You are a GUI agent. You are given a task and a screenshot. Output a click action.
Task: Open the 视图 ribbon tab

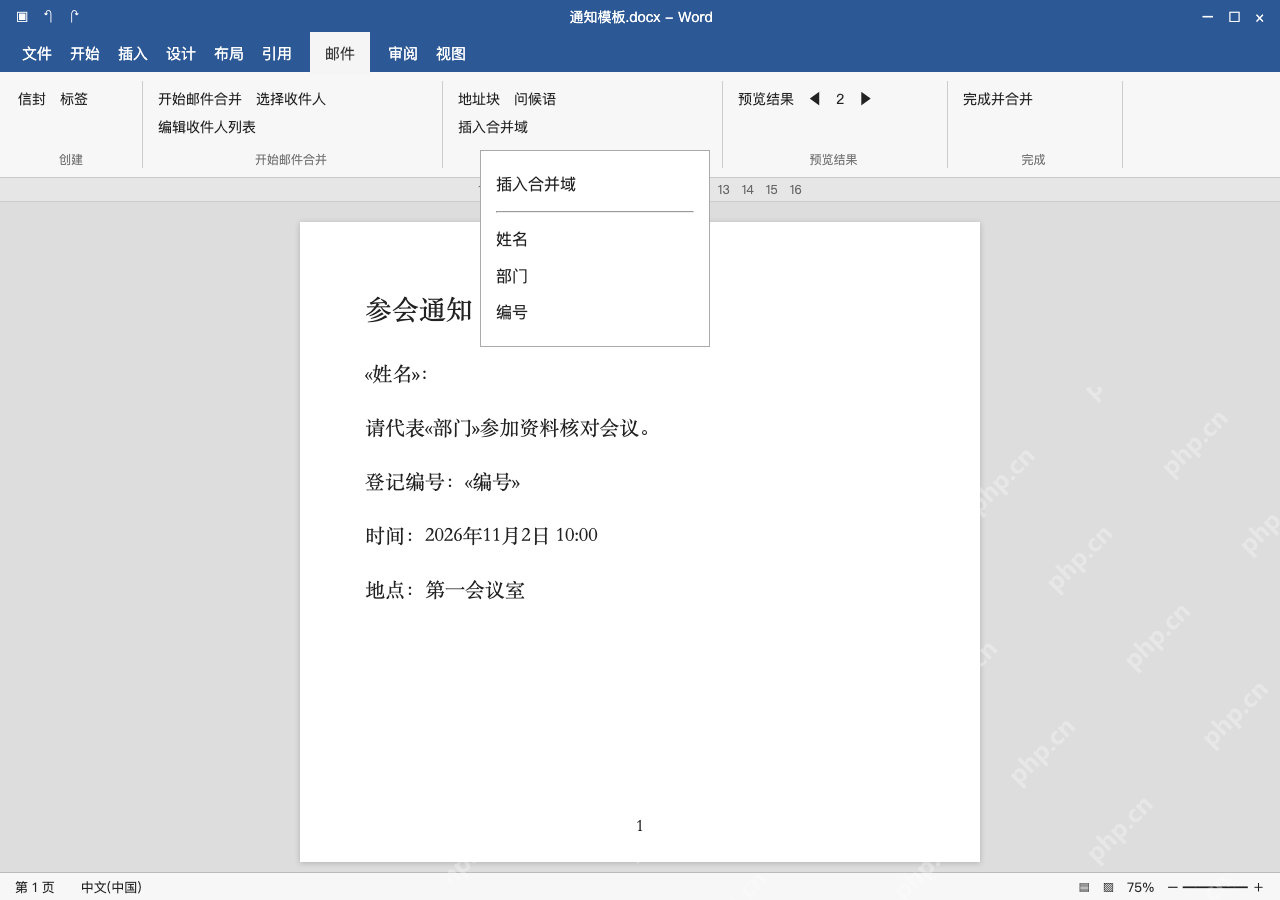451,53
